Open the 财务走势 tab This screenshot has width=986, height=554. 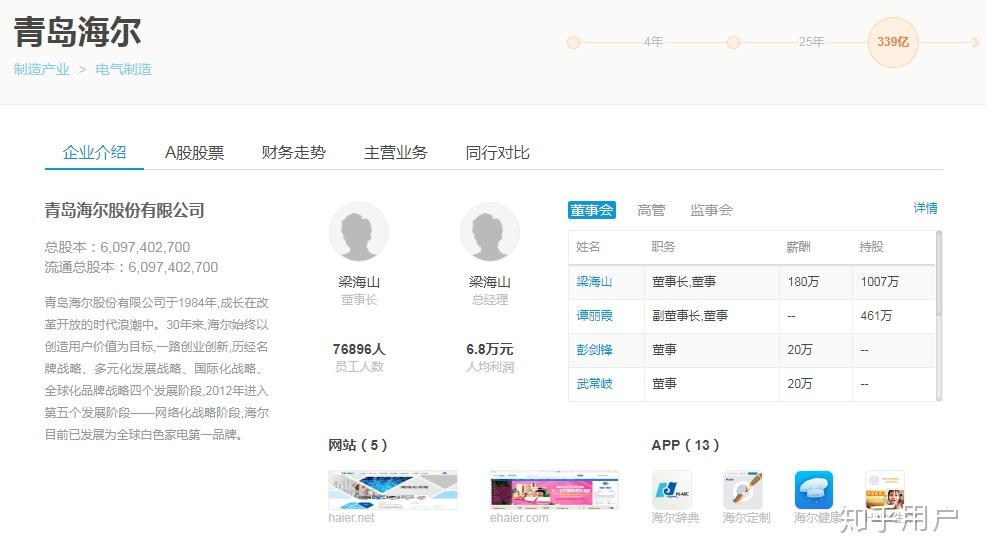click(x=294, y=152)
